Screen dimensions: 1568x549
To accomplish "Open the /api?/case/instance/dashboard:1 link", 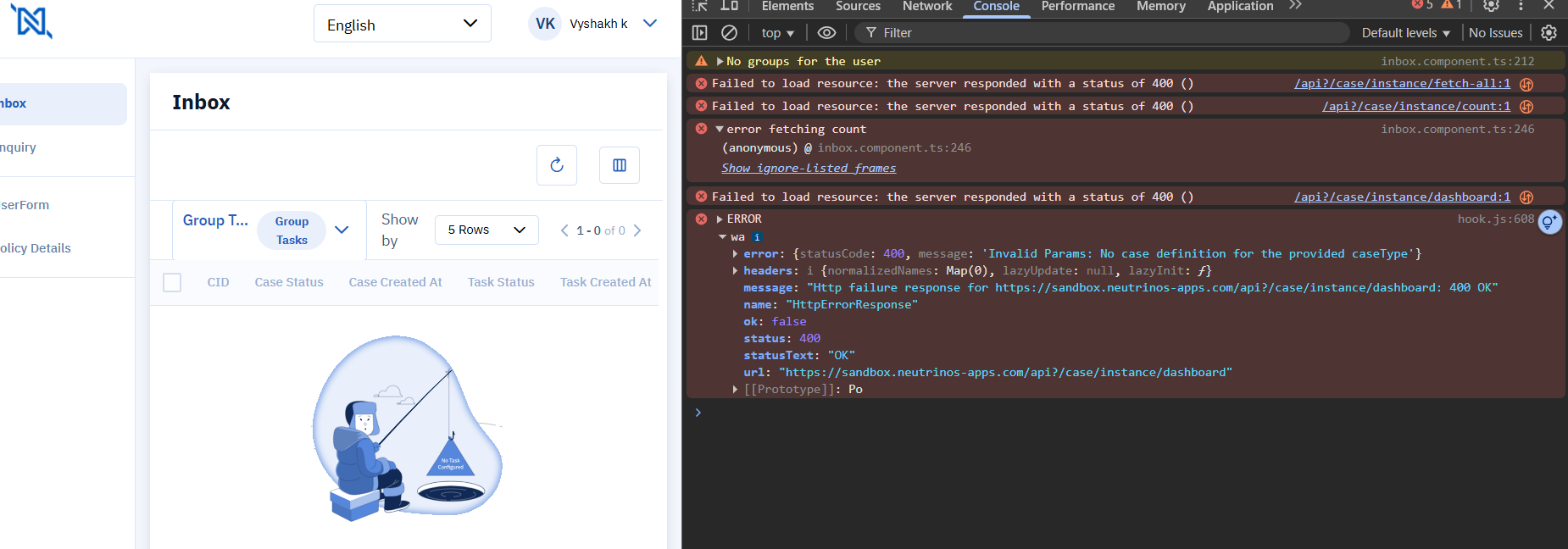I will (x=1402, y=197).
